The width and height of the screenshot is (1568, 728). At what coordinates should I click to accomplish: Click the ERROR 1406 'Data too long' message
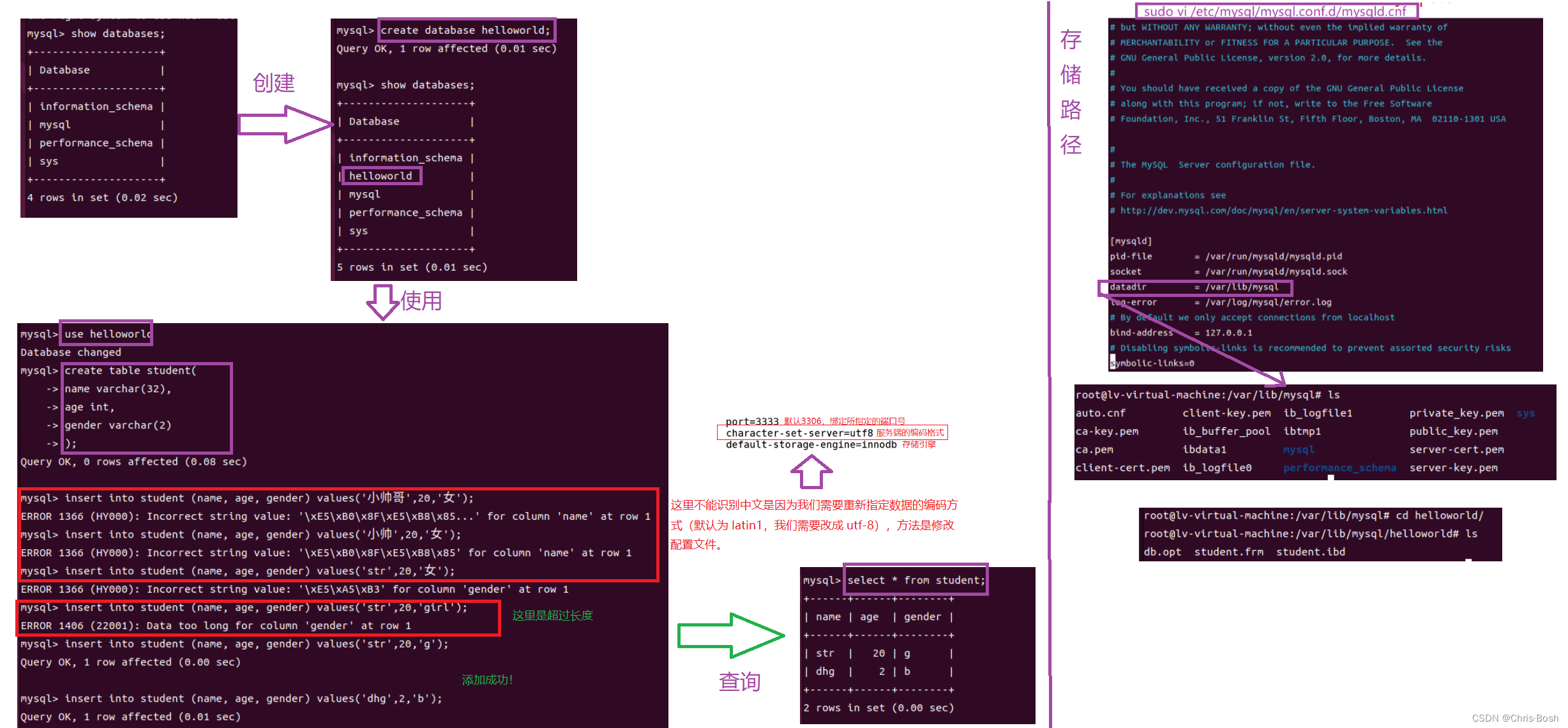tap(216, 626)
